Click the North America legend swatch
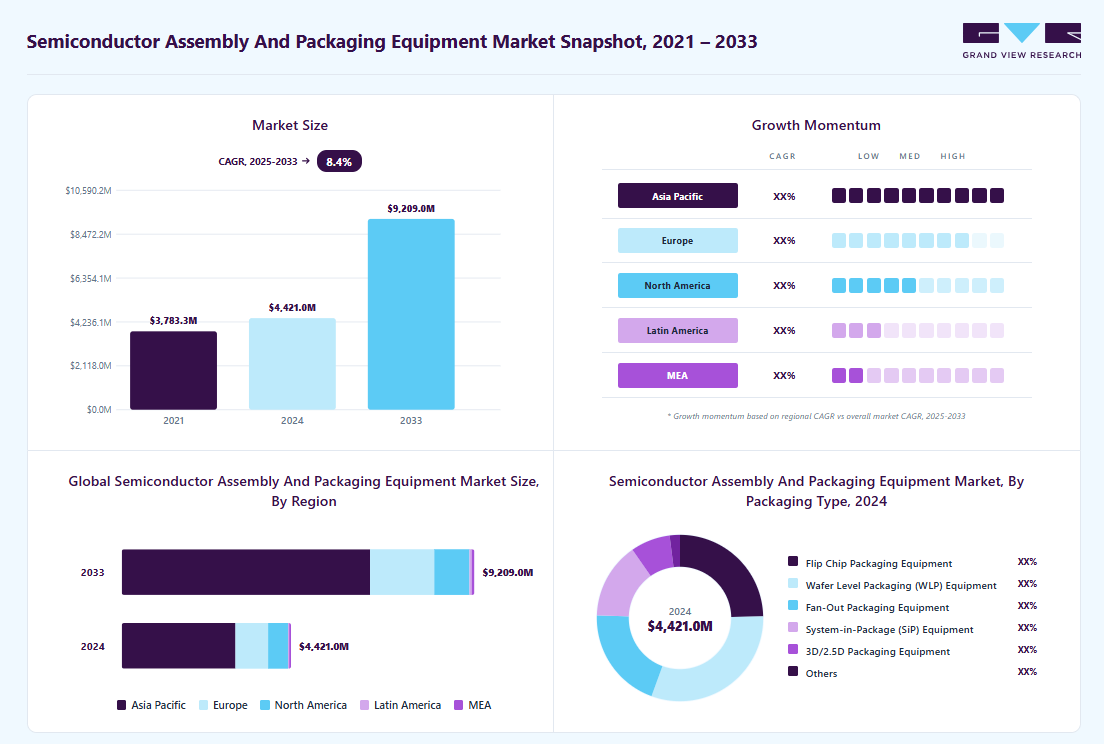Screen dimensions: 1104x744 265,705
